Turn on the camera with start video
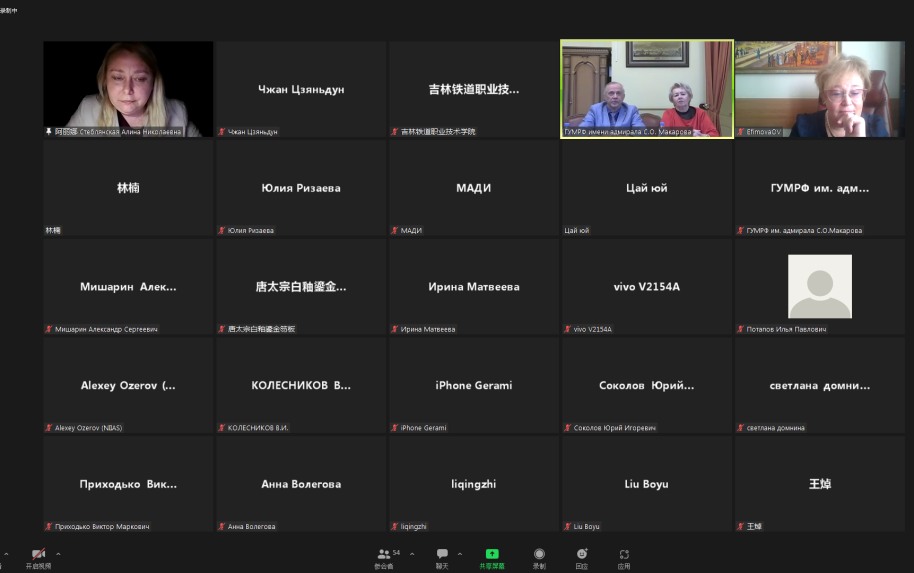This screenshot has height=573, width=914. coord(38,554)
